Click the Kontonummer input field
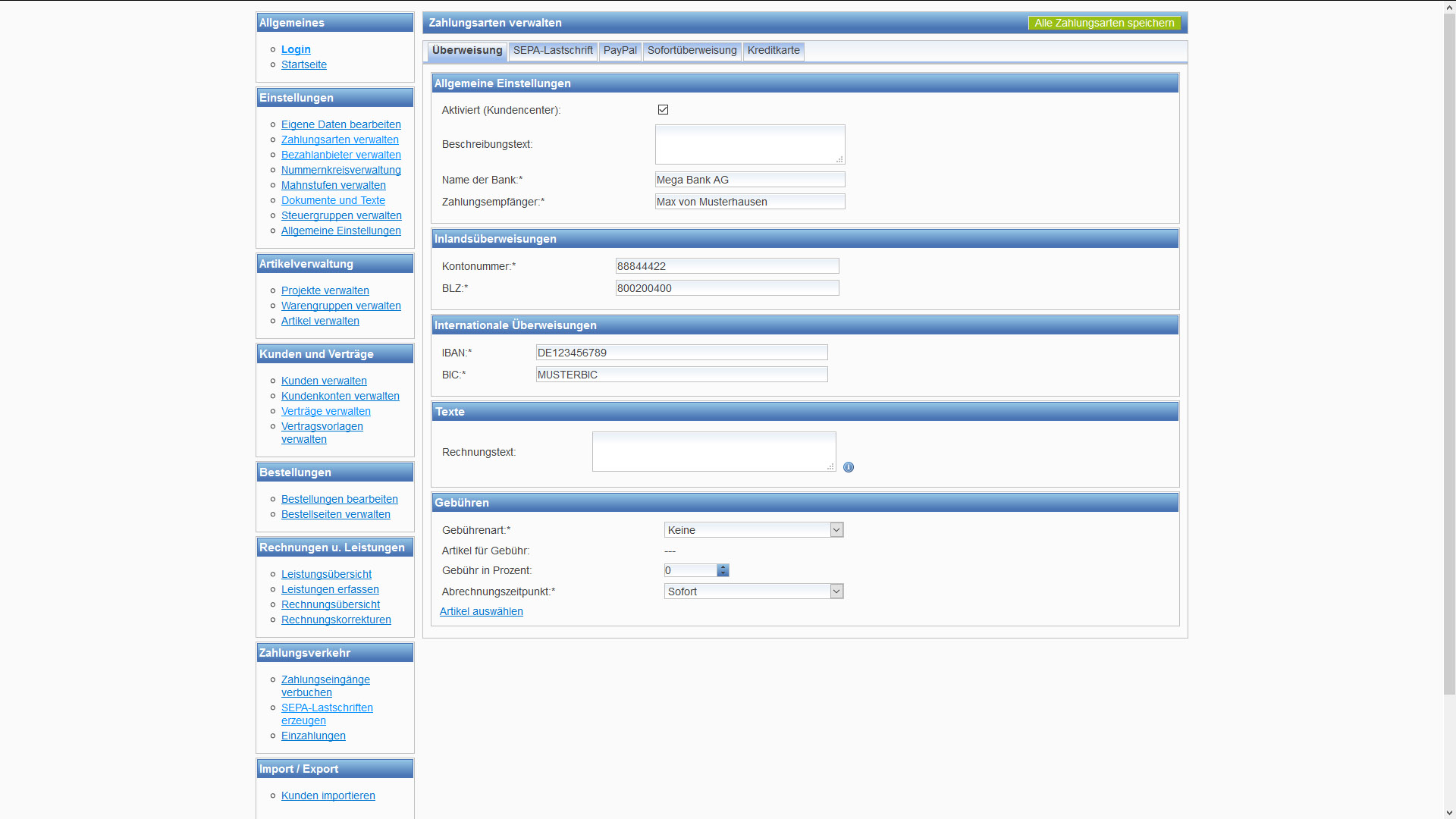The width and height of the screenshot is (1456, 819). pyautogui.click(x=726, y=266)
